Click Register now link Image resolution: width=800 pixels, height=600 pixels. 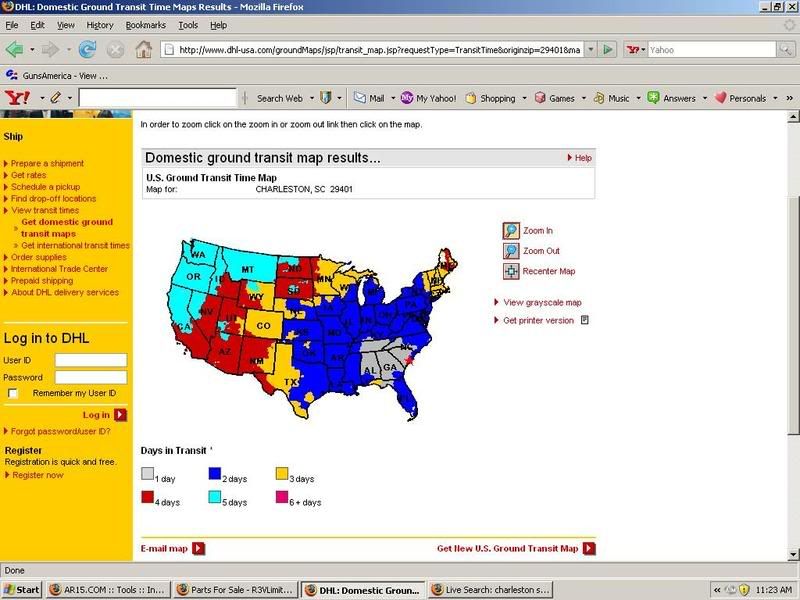(38, 475)
